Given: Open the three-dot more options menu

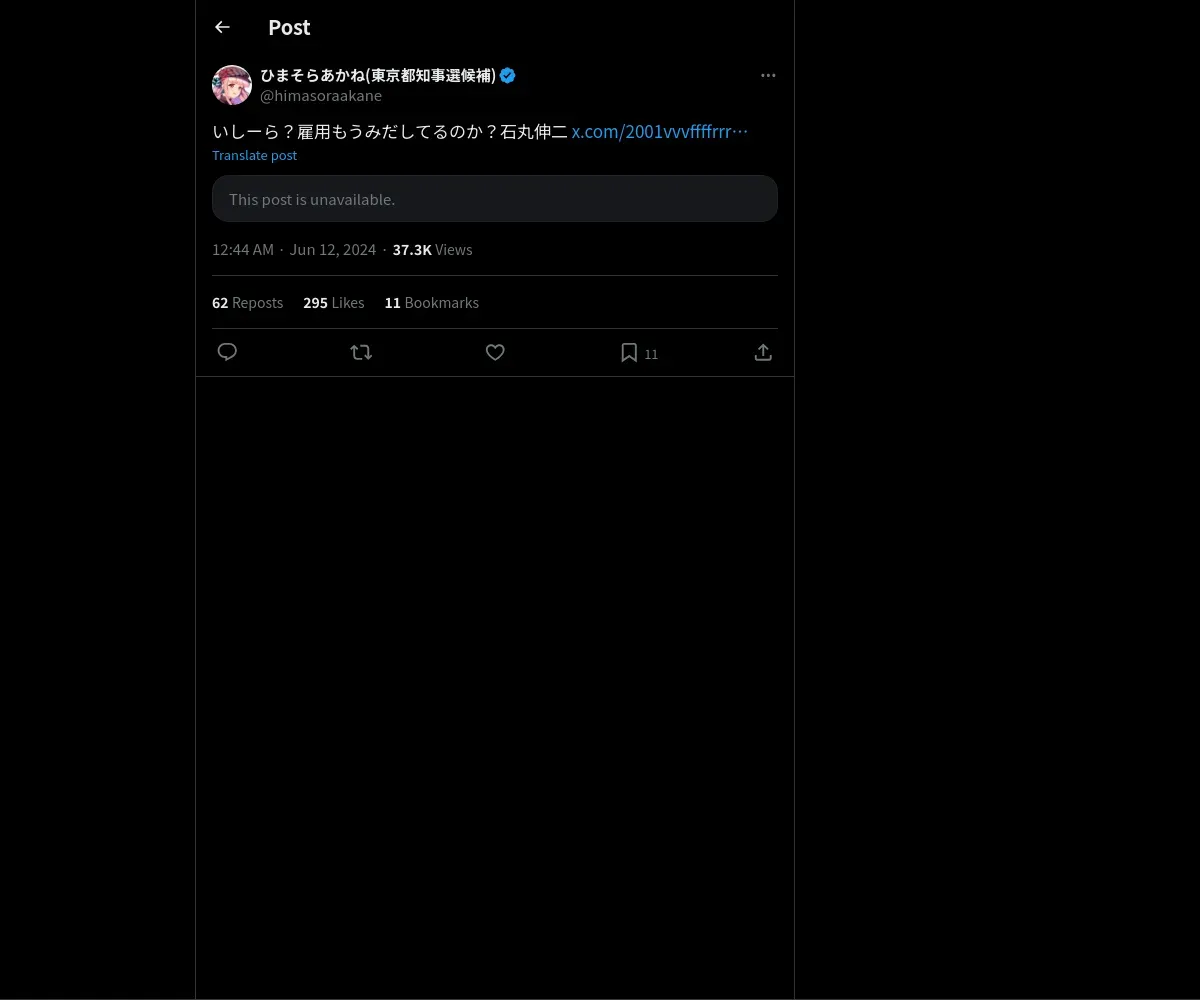Looking at the screenshot, I should (x=768, y=76).
